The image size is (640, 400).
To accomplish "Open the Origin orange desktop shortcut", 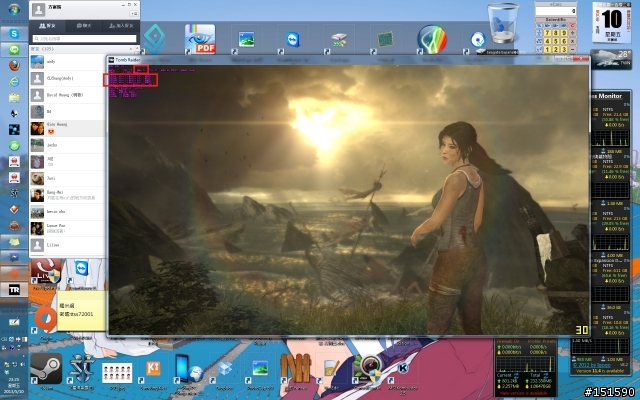I will (x=46, y=318).
